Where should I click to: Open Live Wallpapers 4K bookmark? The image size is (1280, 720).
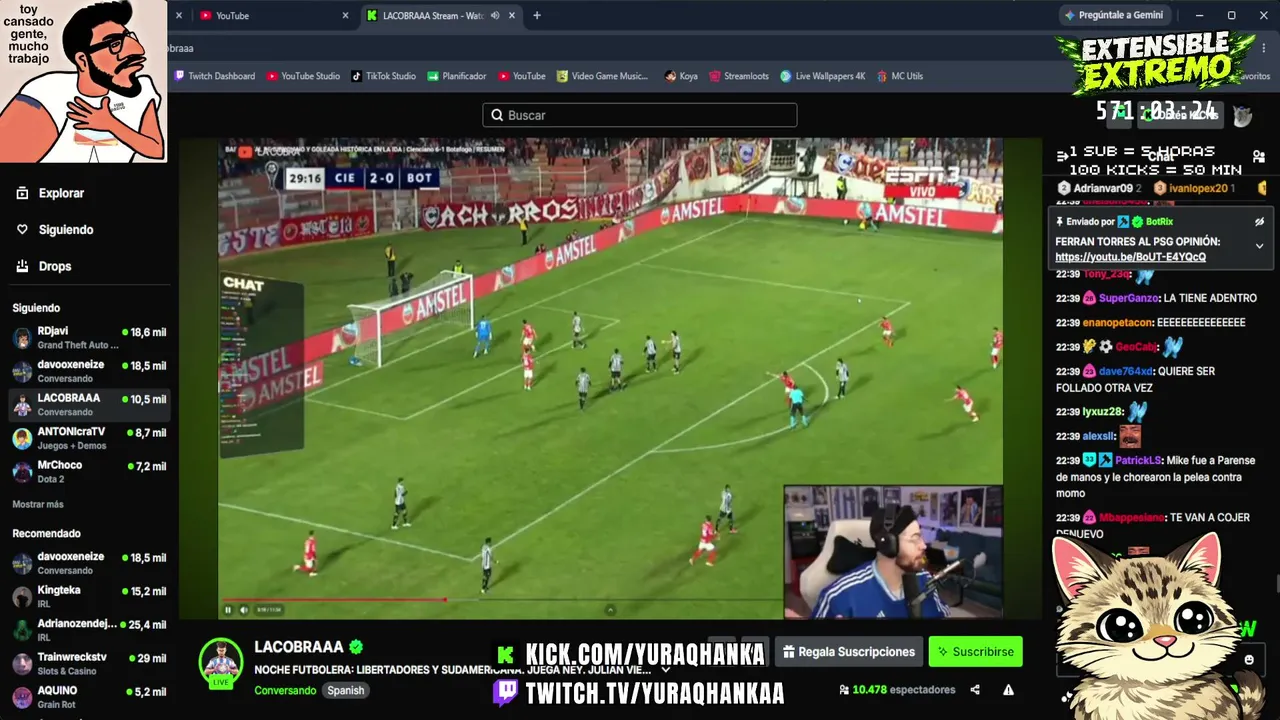[x=823, y=76]
